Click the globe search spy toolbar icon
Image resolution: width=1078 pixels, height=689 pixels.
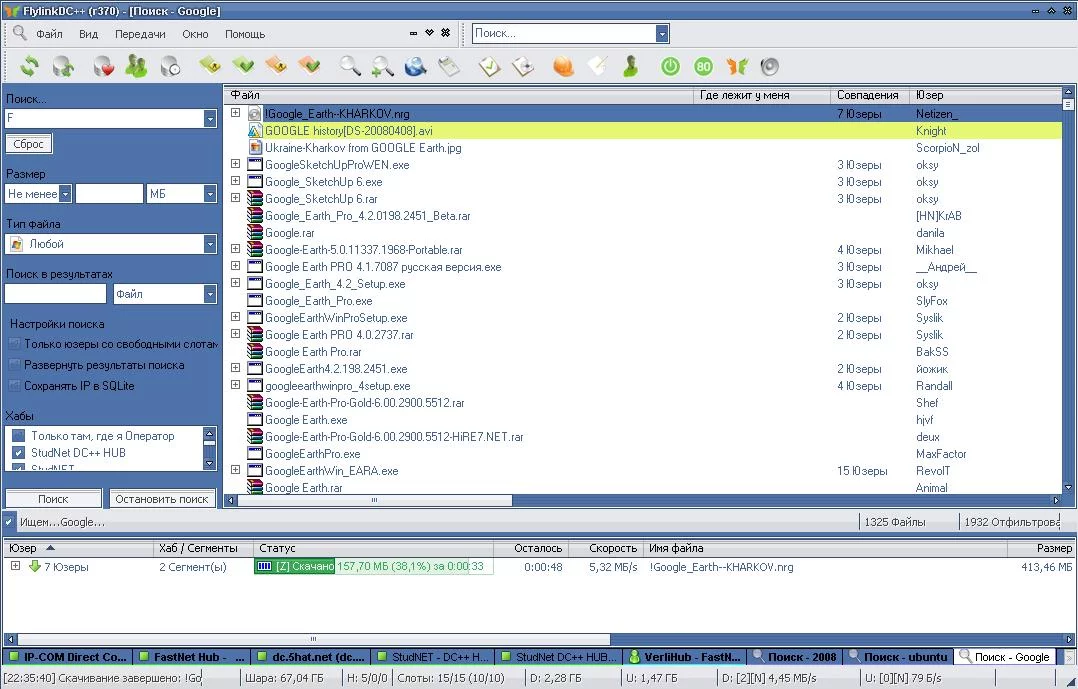point(415,67)
